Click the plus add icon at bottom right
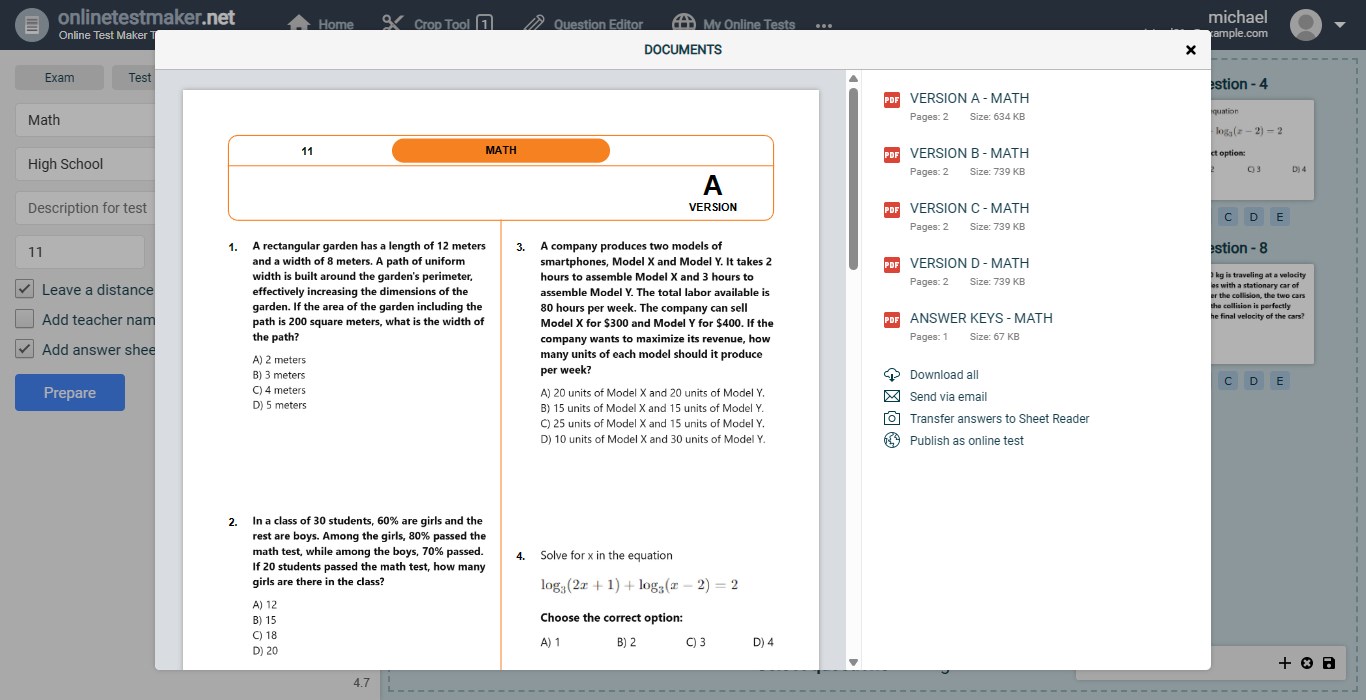1366x700 pixels. pyautogui.click(x=1285, y=663)
